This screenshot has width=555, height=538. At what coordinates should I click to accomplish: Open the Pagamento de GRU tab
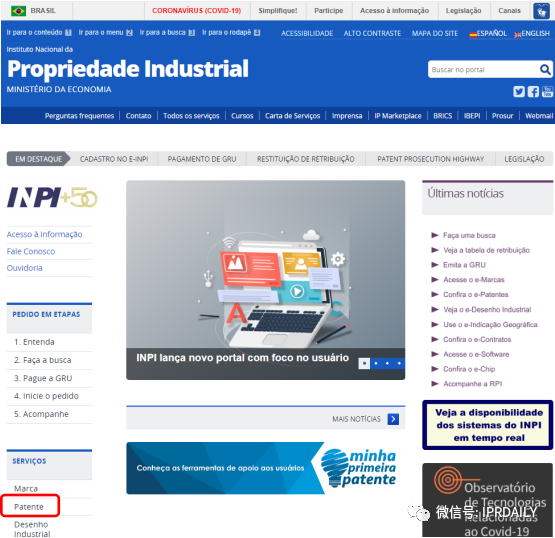pos(202,159)
